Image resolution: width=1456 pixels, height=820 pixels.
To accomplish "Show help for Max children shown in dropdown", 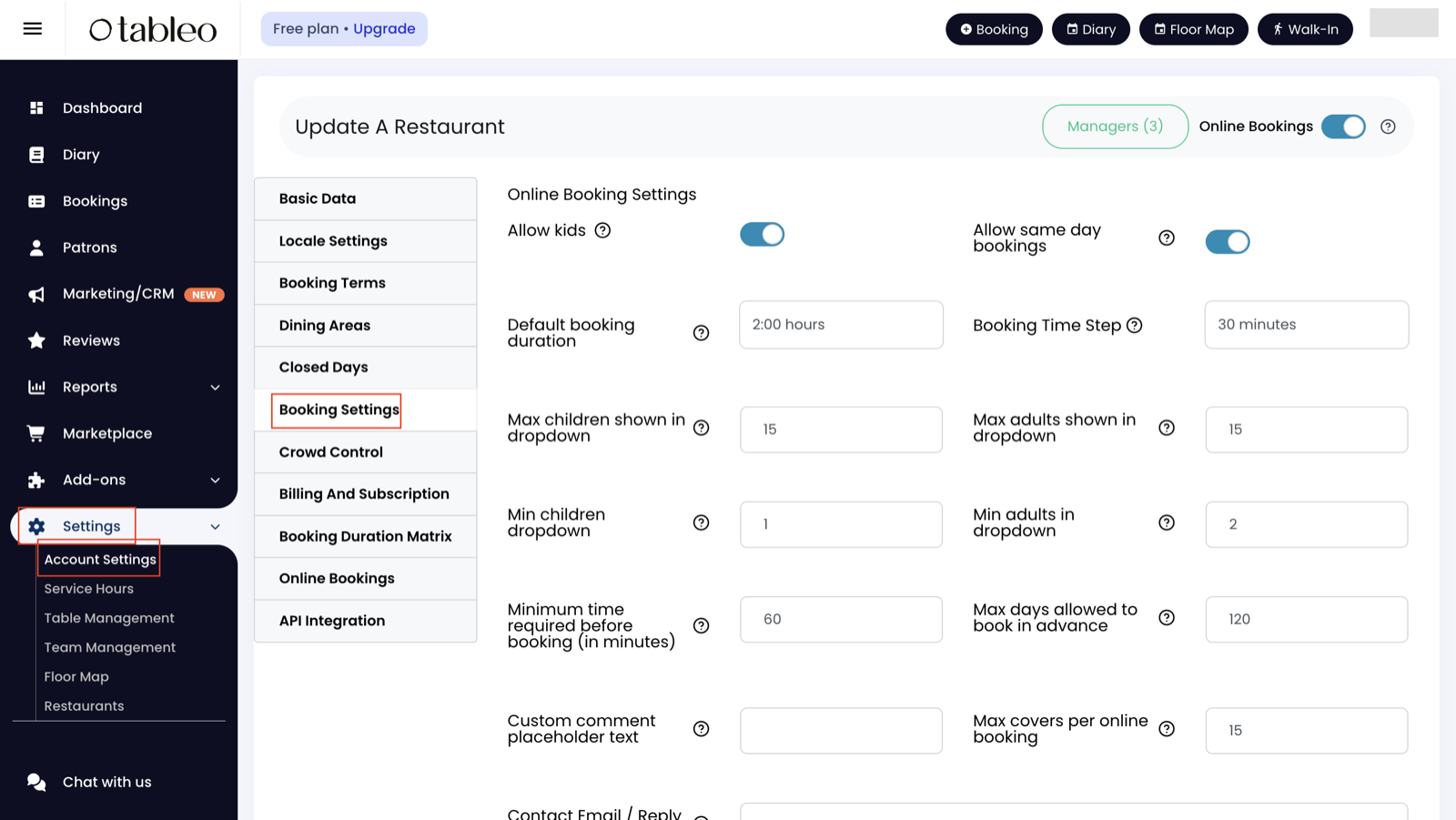I will [701, 428].
